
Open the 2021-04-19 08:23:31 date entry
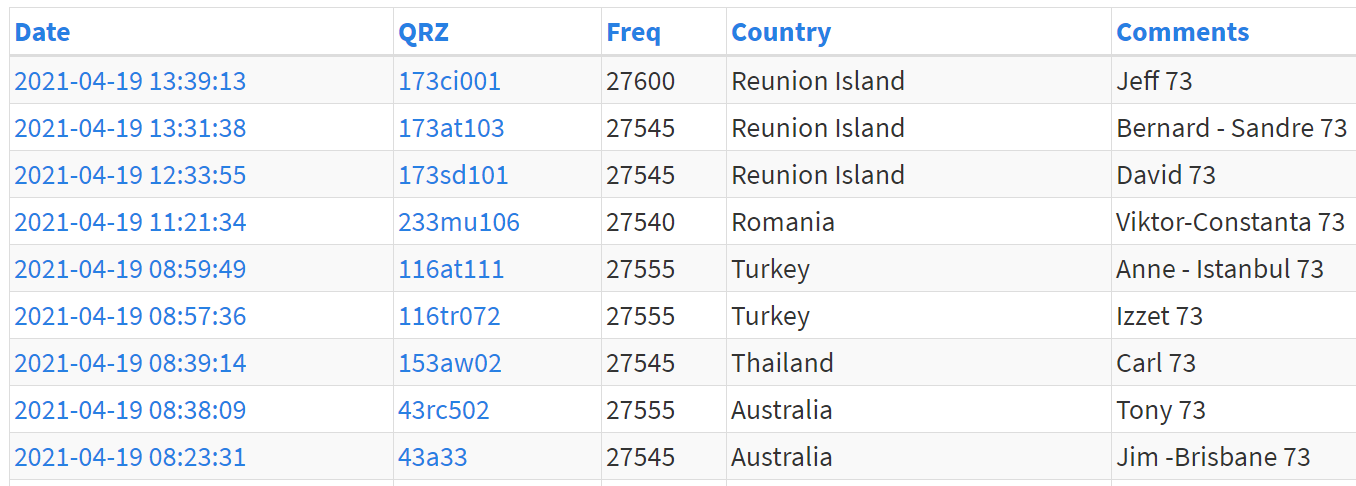click(x=130, y=457)
